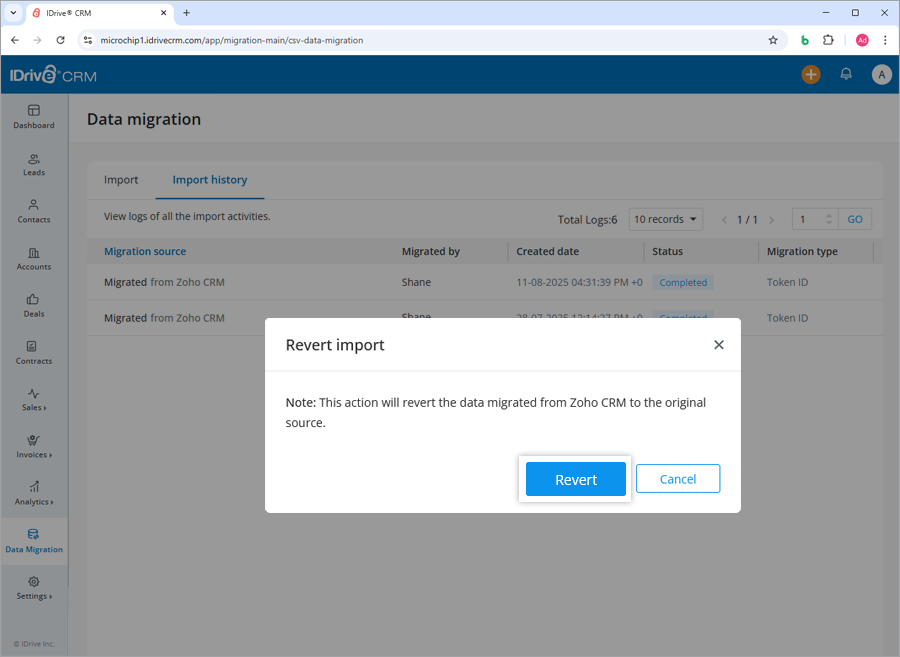
Task: Select the Contracts sidebar icon
Action: coord(33,354)
